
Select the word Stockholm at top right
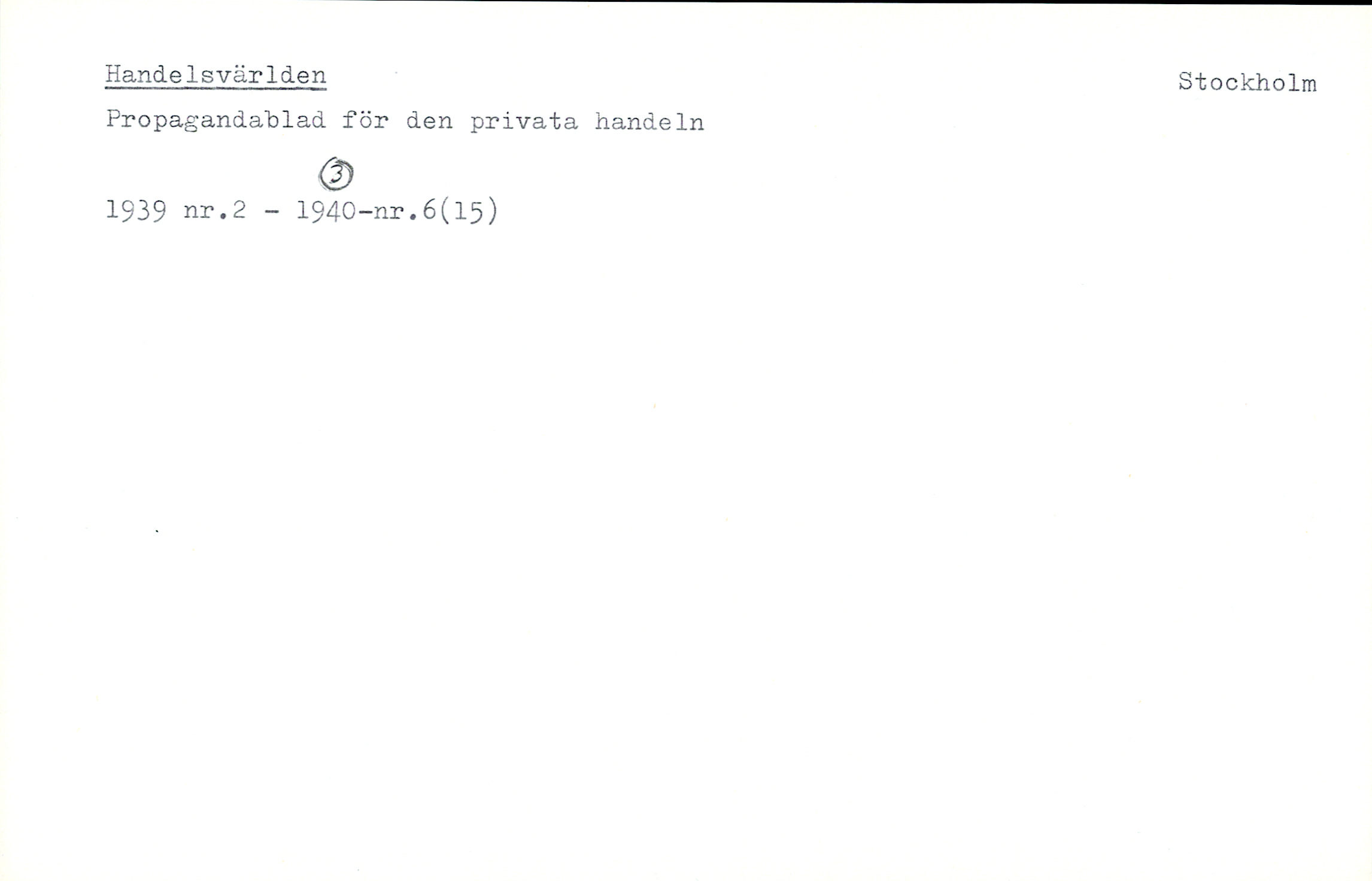pos(1247,82)
